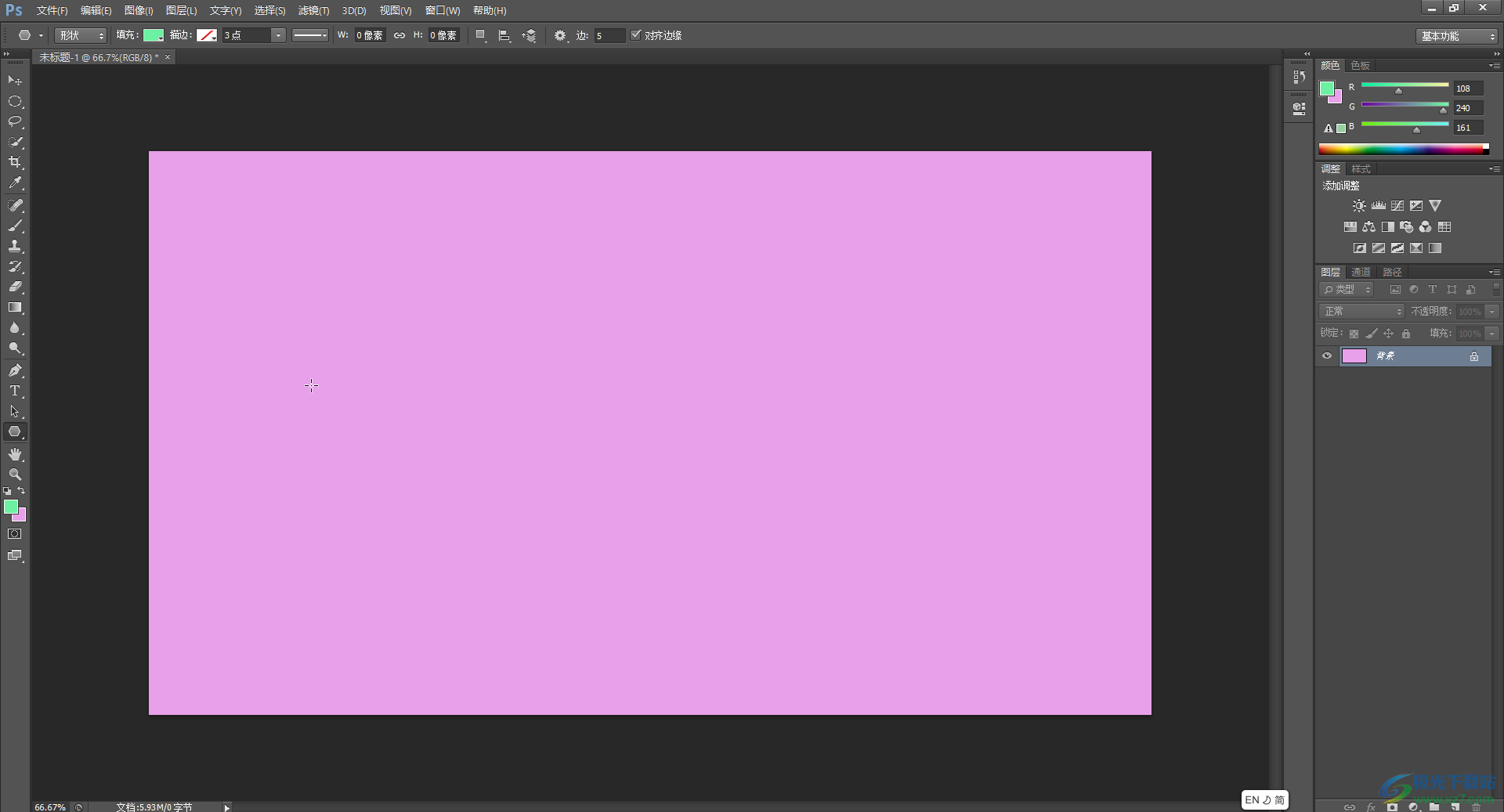This screenshot has height=812, width=1504.
Task: Select the Healing Brush tool
Action: tap(15, 205)
